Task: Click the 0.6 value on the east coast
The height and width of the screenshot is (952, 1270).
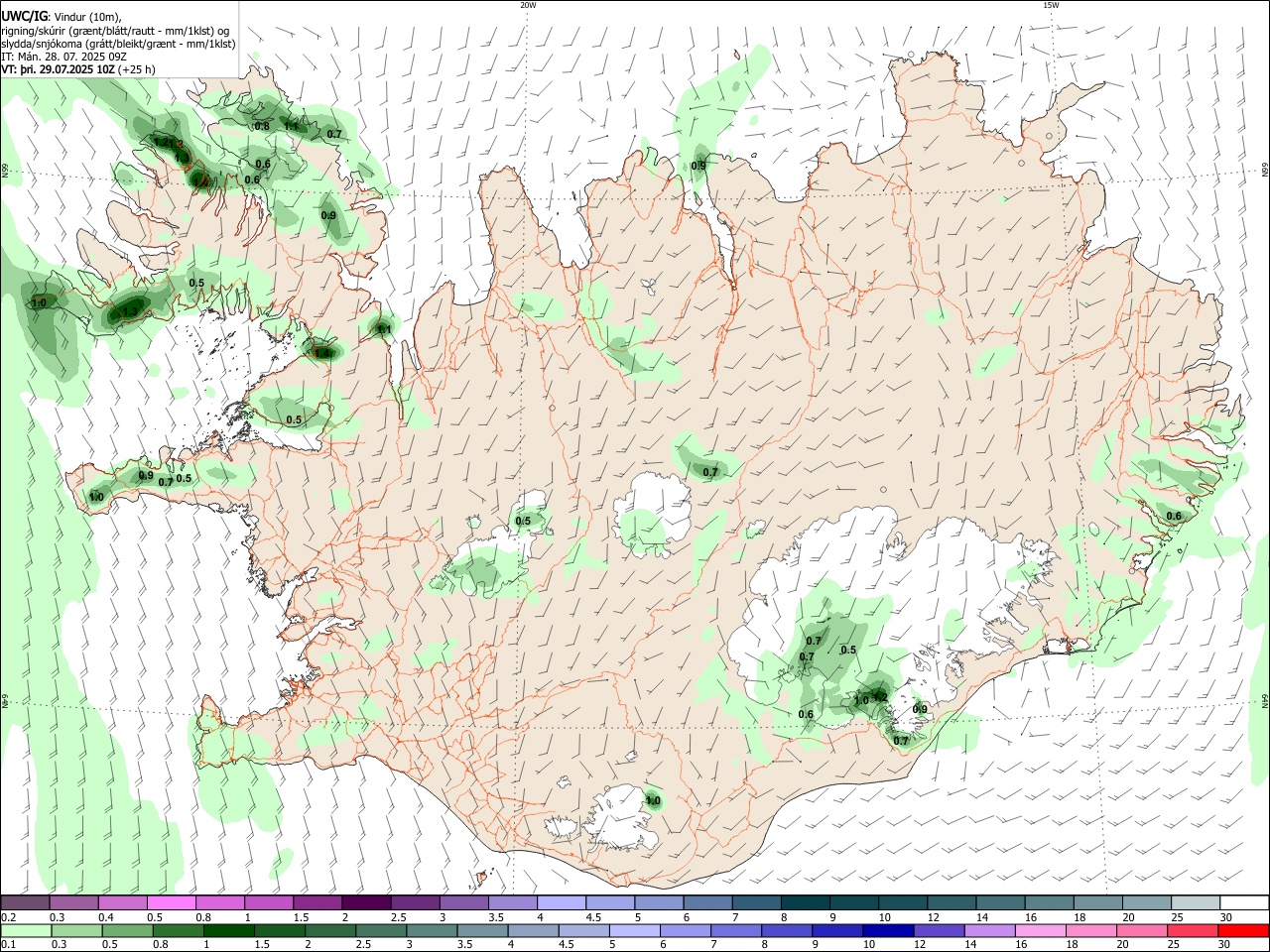Action: [1174, 517]
